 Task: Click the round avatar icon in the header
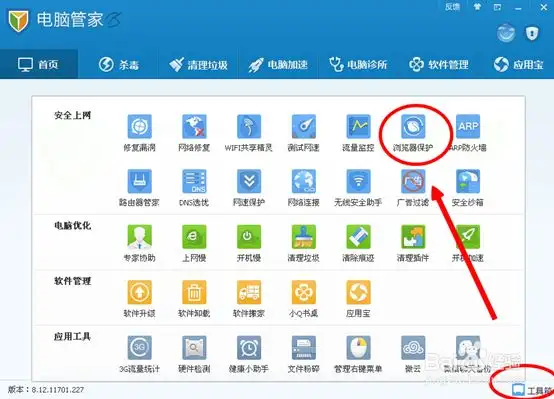click(506, 33)
